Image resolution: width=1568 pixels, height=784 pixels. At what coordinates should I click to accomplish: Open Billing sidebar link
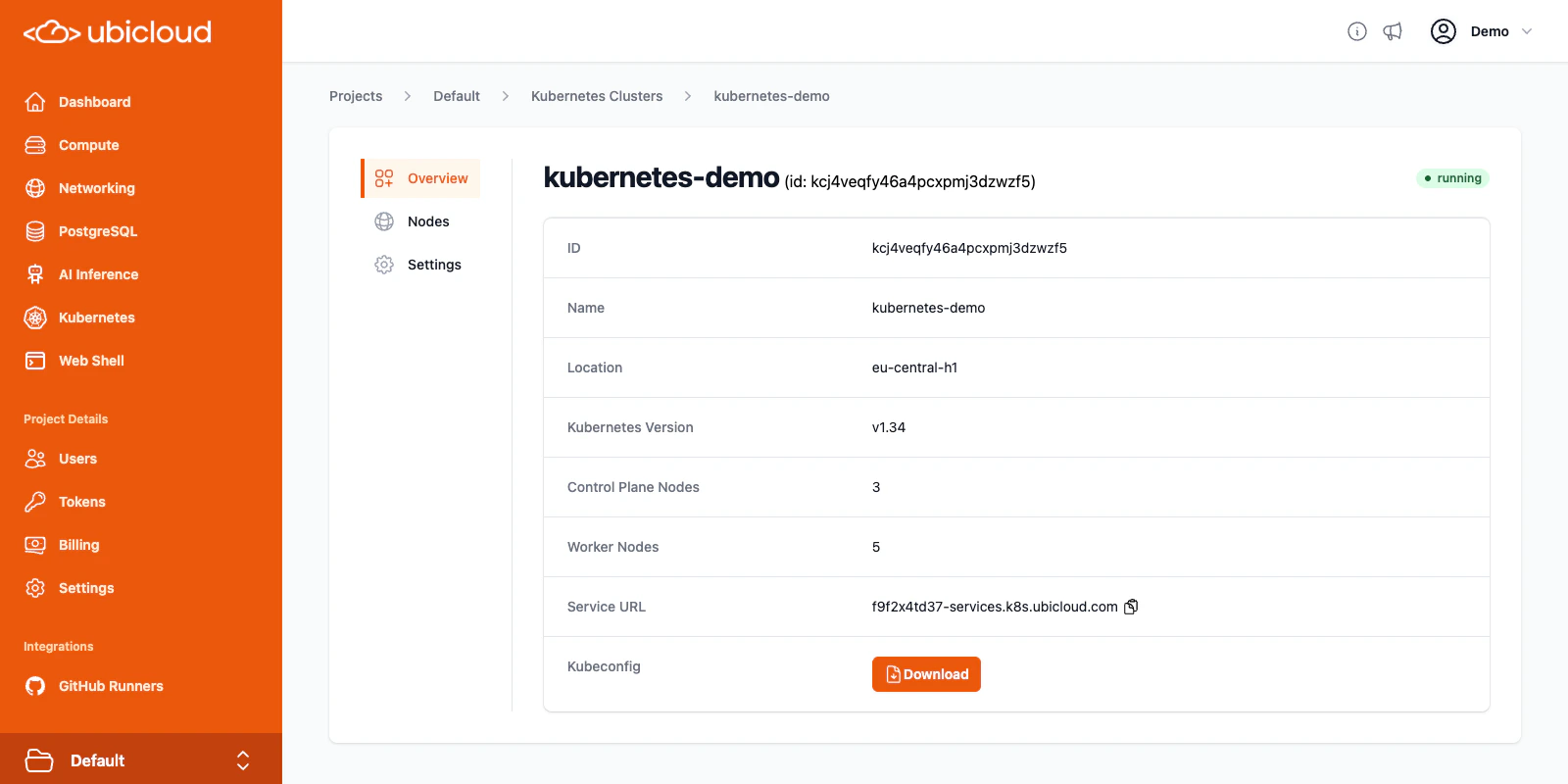pyautogui.click(x=79, y=545)
